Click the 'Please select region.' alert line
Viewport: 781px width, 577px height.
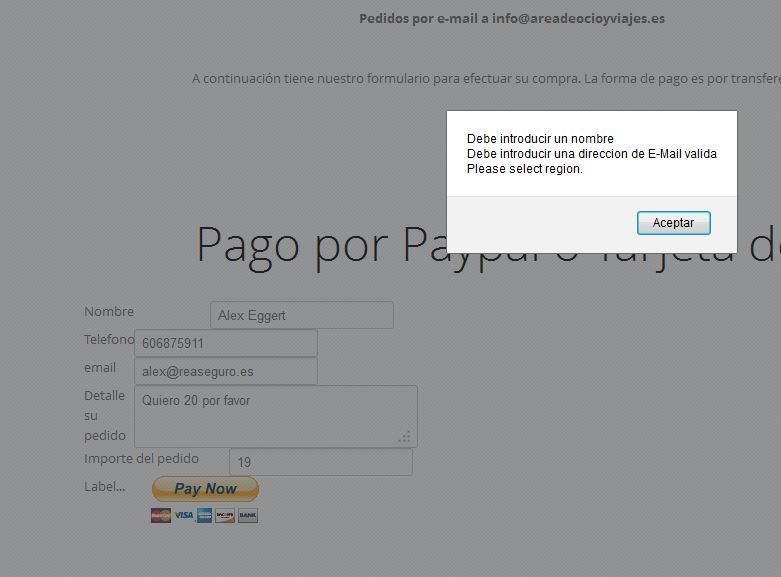pos(524,169)
